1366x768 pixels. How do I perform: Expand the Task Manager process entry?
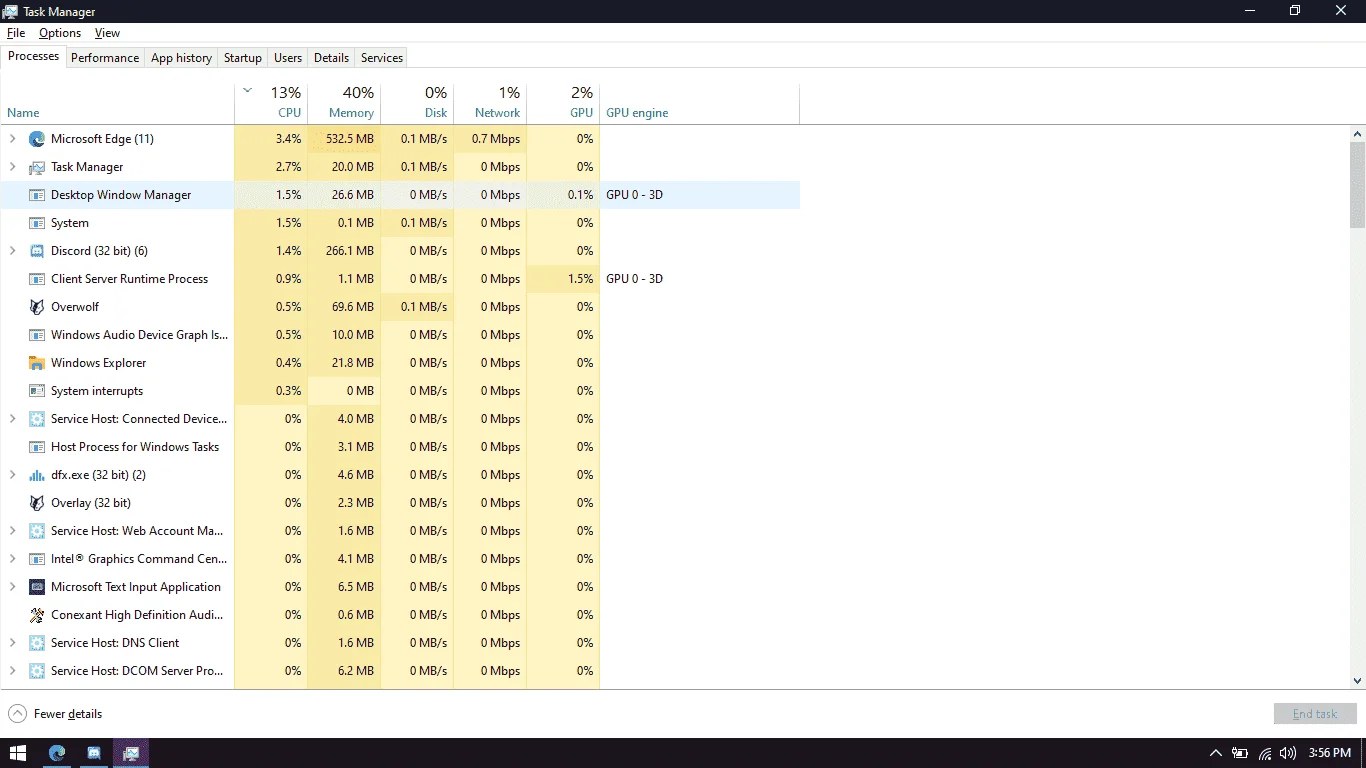(13, 167)
